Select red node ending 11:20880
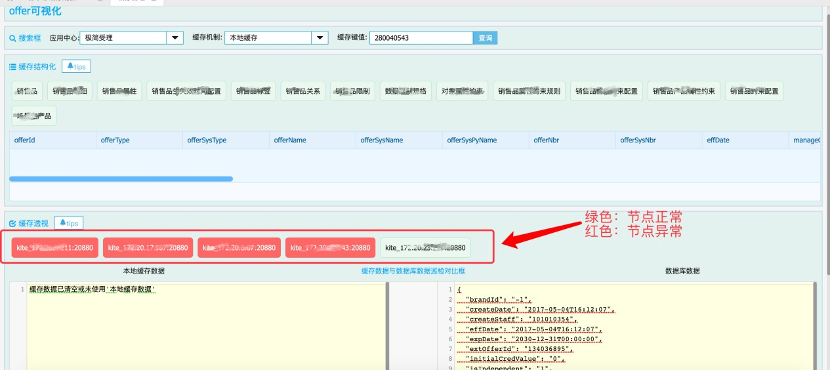The width and height of the screenshot is (830, 370). pyautogui.click(x=55, y=248)
